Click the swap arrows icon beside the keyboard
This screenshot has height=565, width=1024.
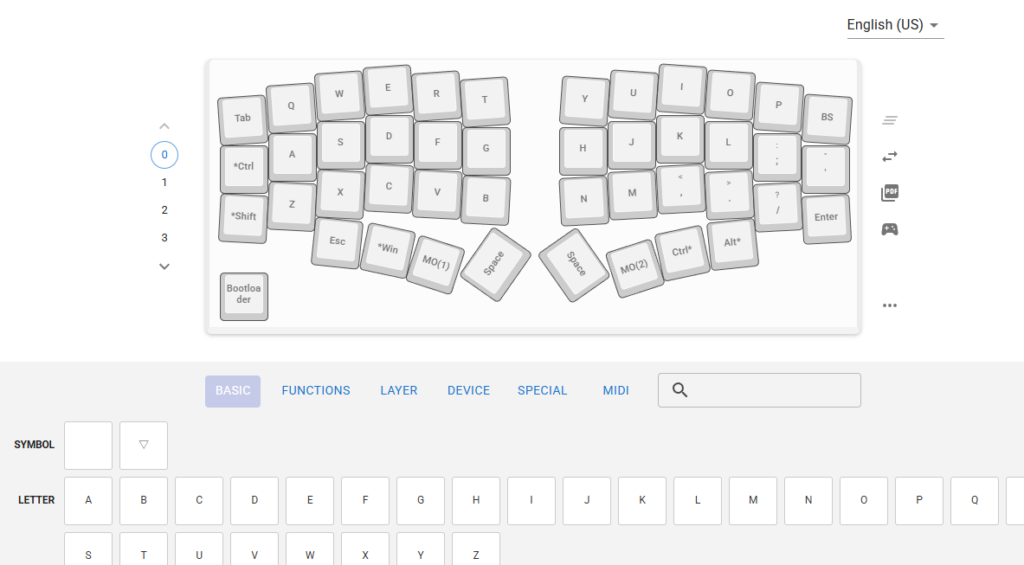(889, 157)
